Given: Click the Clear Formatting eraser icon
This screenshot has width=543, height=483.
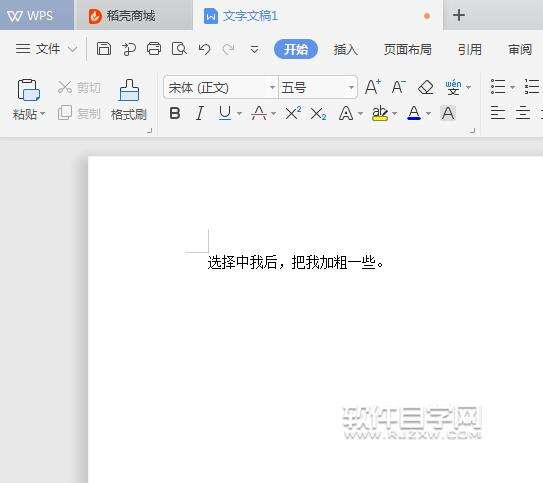Looking at the screenshot, I should click(425, 87).
